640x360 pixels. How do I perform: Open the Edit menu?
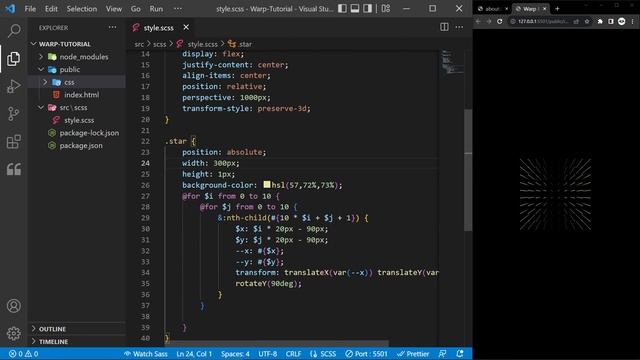pyautogui.click(x=51, y=9)
